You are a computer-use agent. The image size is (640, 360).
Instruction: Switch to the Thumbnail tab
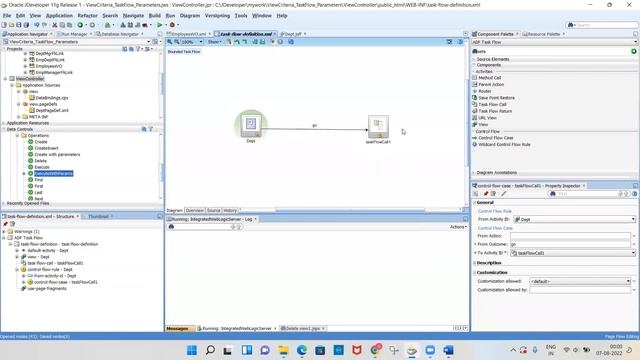pyautogui.click(x=98, y=216)
